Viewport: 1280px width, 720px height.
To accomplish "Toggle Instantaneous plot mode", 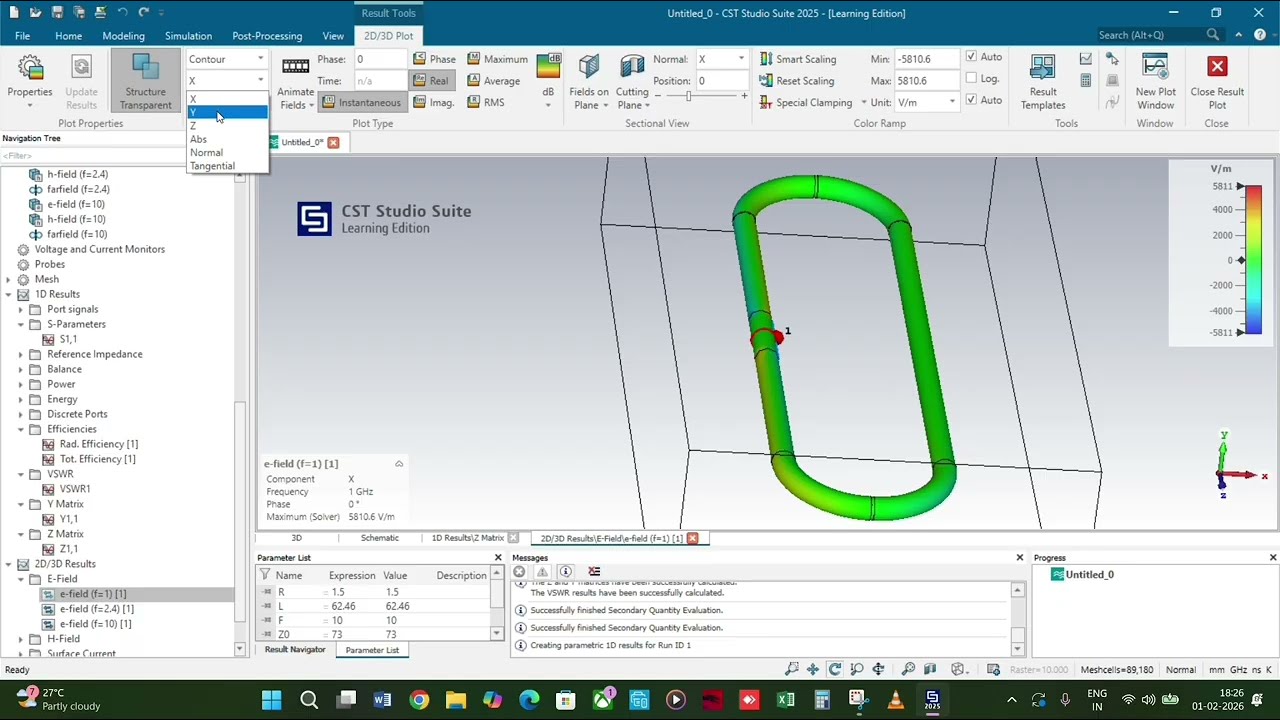I will point(361,103).
